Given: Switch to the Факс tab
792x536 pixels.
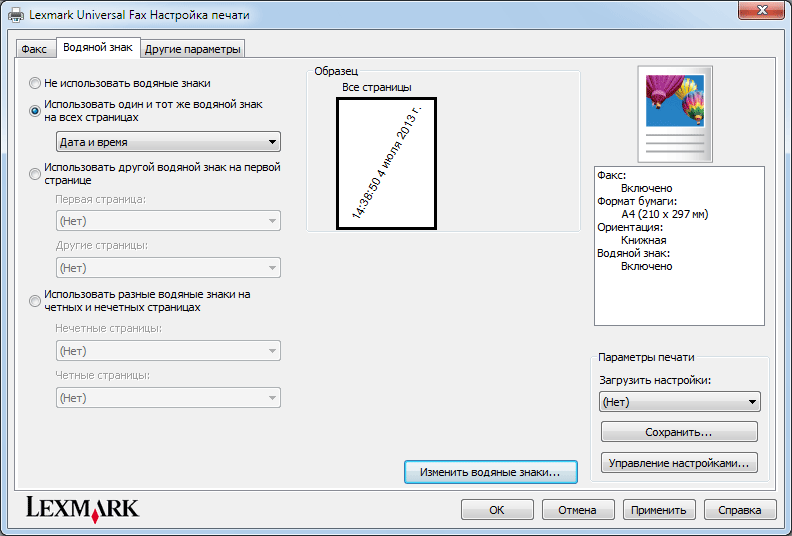Looking at the screenshot, I should pyautogui.click(x=34, y=49).
